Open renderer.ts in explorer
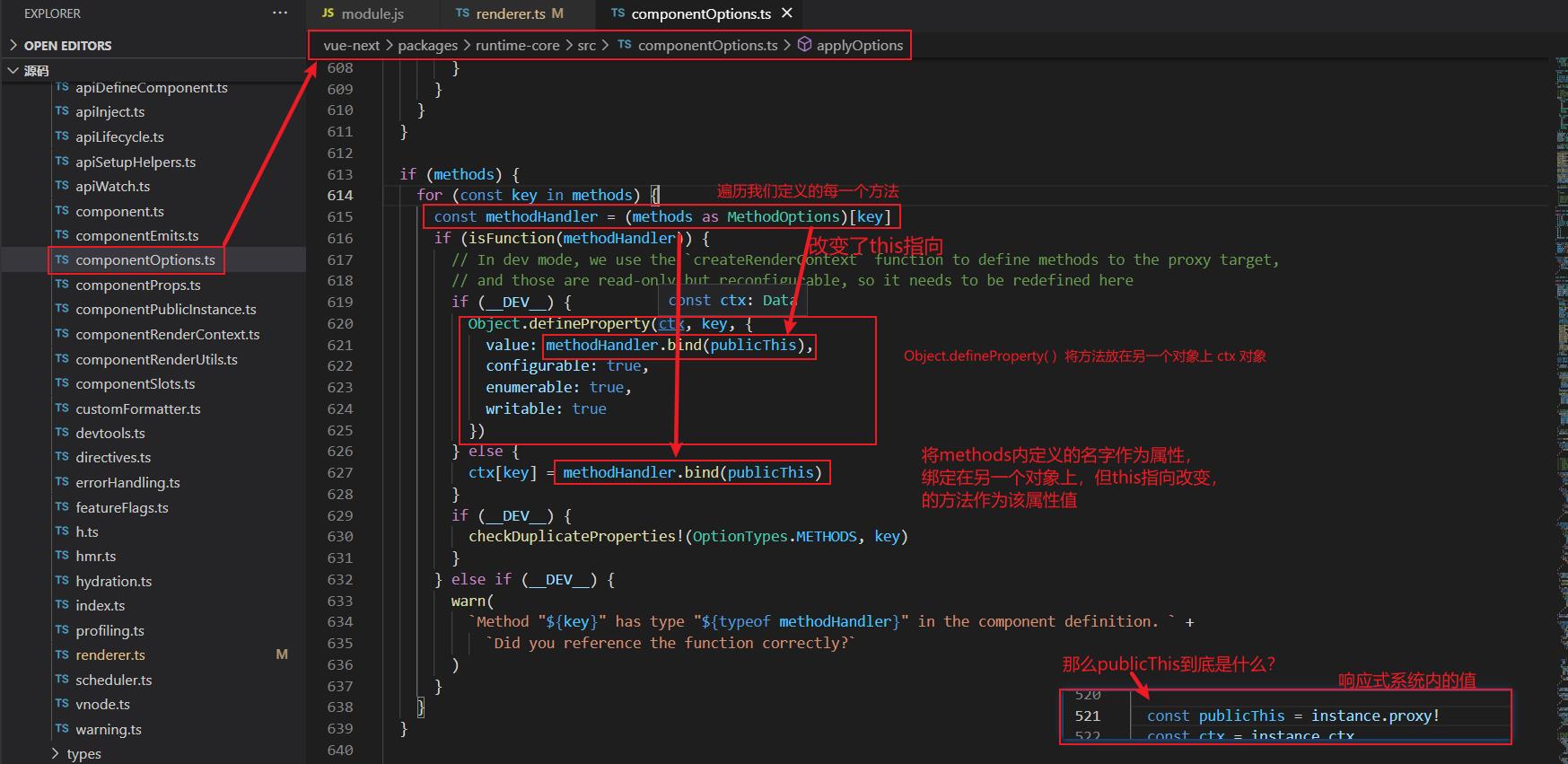 (x=109, y=654)
